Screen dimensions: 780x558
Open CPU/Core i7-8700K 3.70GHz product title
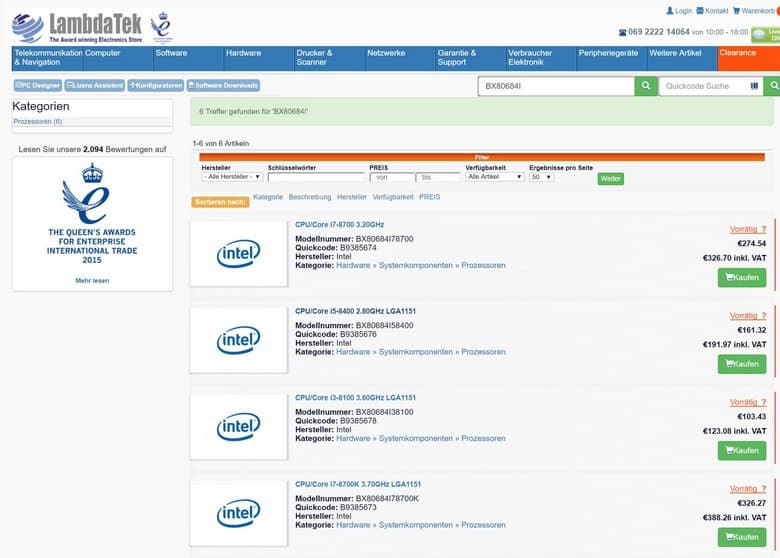[358, 484]
